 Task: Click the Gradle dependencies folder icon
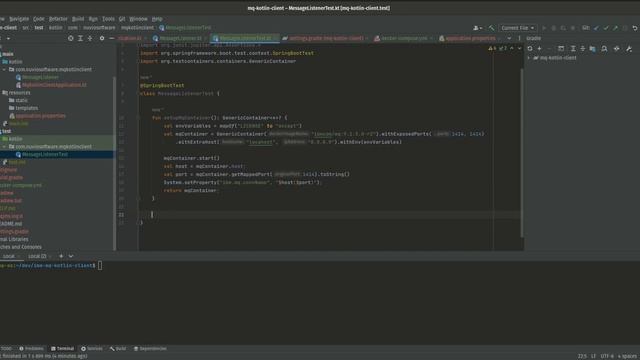coord(593,49)
